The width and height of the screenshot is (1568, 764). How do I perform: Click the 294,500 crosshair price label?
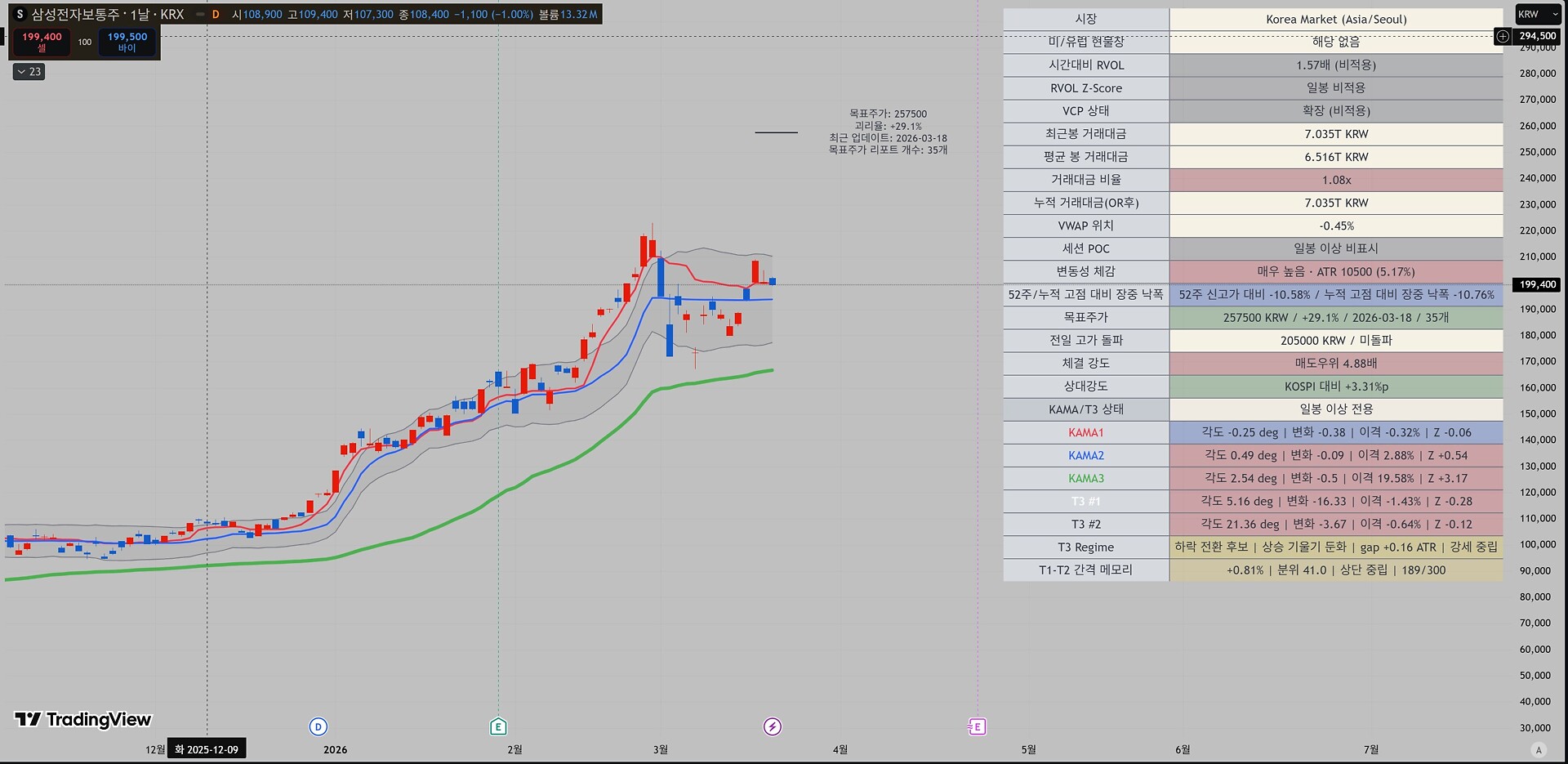[1538, 36]
